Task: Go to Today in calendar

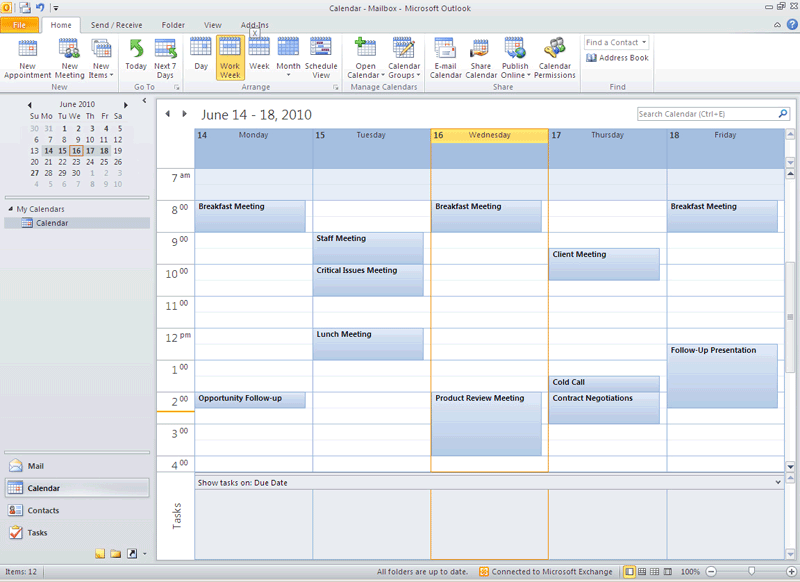Action: (136, 58)
